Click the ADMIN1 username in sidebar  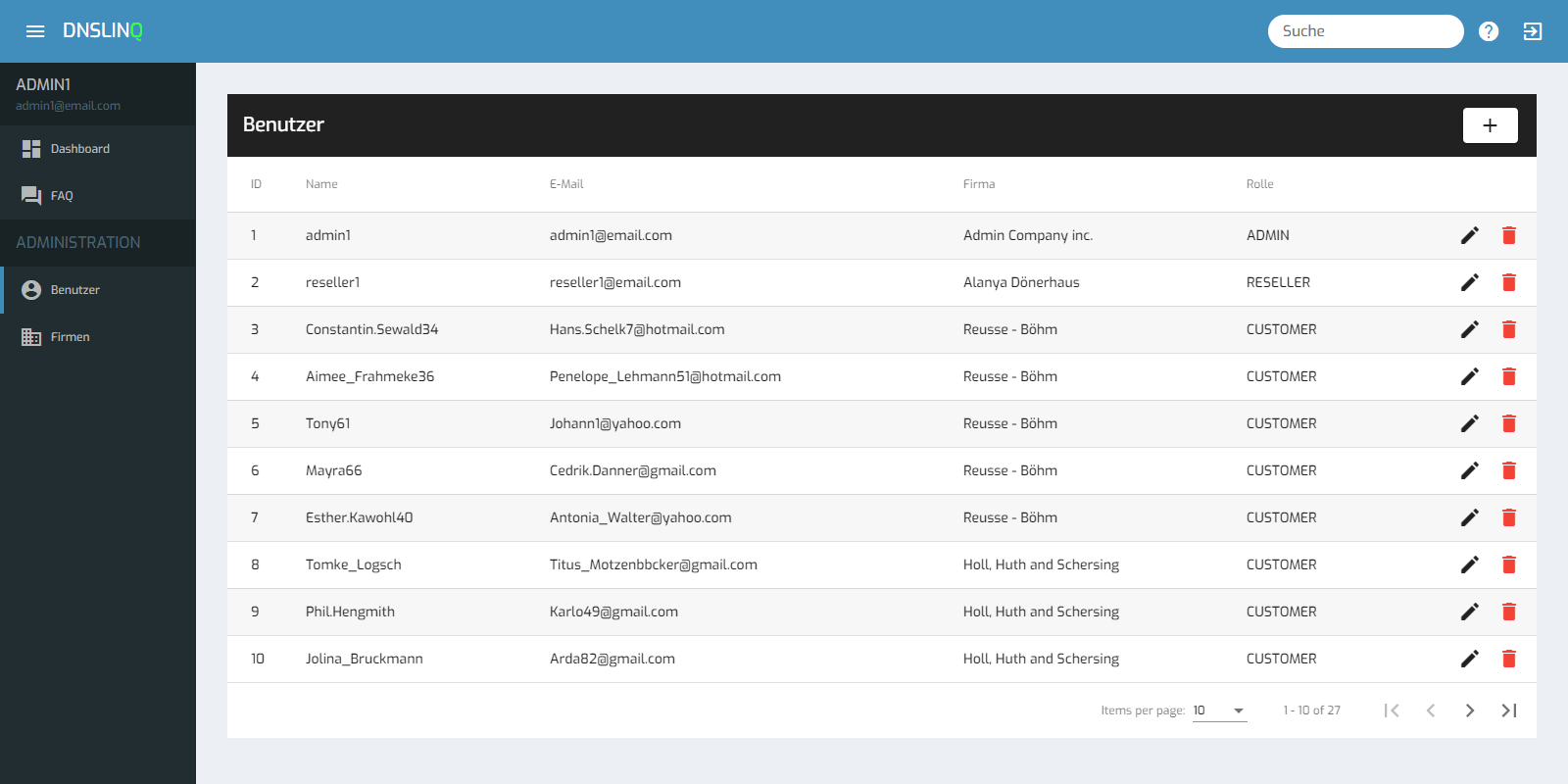[x=43, y=85]
